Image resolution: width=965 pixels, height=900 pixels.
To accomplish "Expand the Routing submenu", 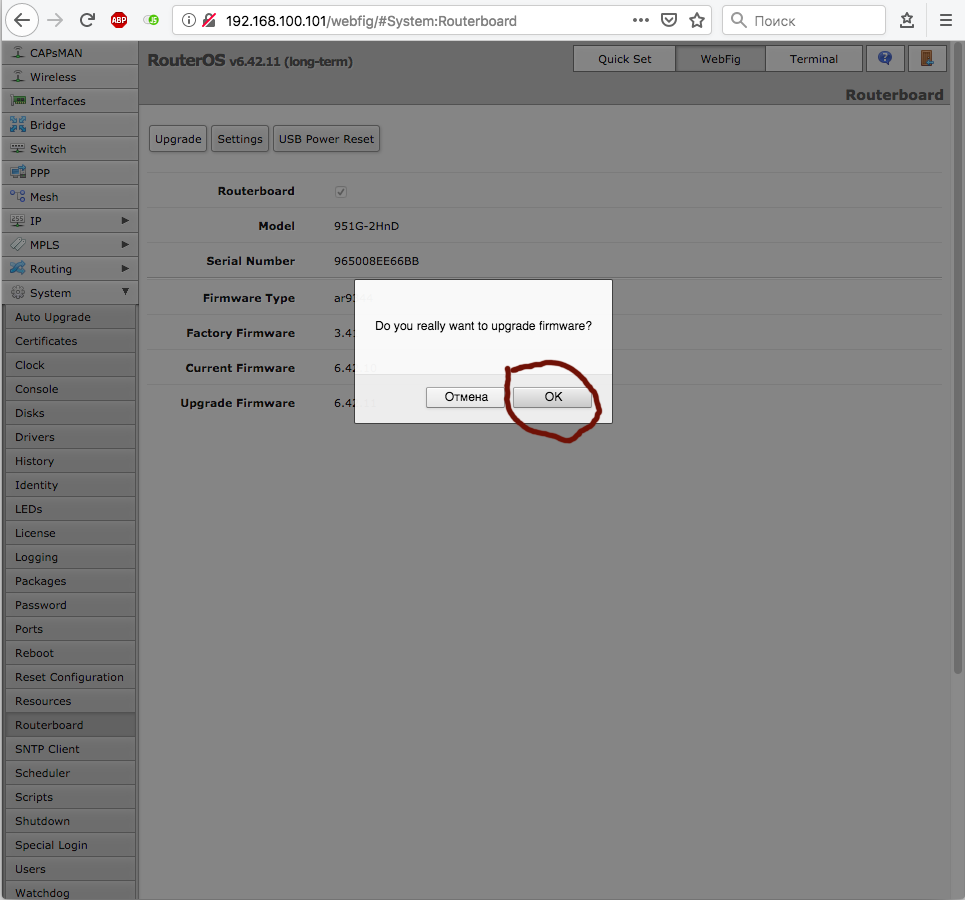I will pos(70,269).
